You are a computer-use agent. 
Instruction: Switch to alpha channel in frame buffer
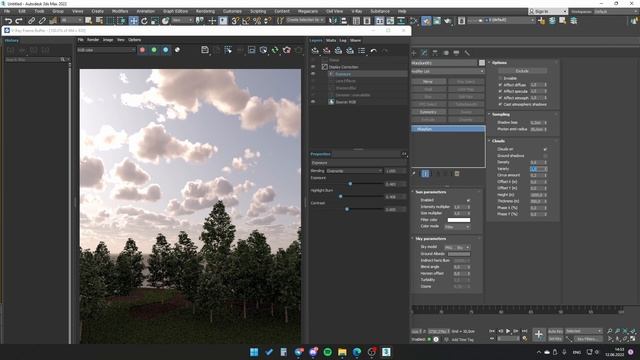click(x=177, y=50)
